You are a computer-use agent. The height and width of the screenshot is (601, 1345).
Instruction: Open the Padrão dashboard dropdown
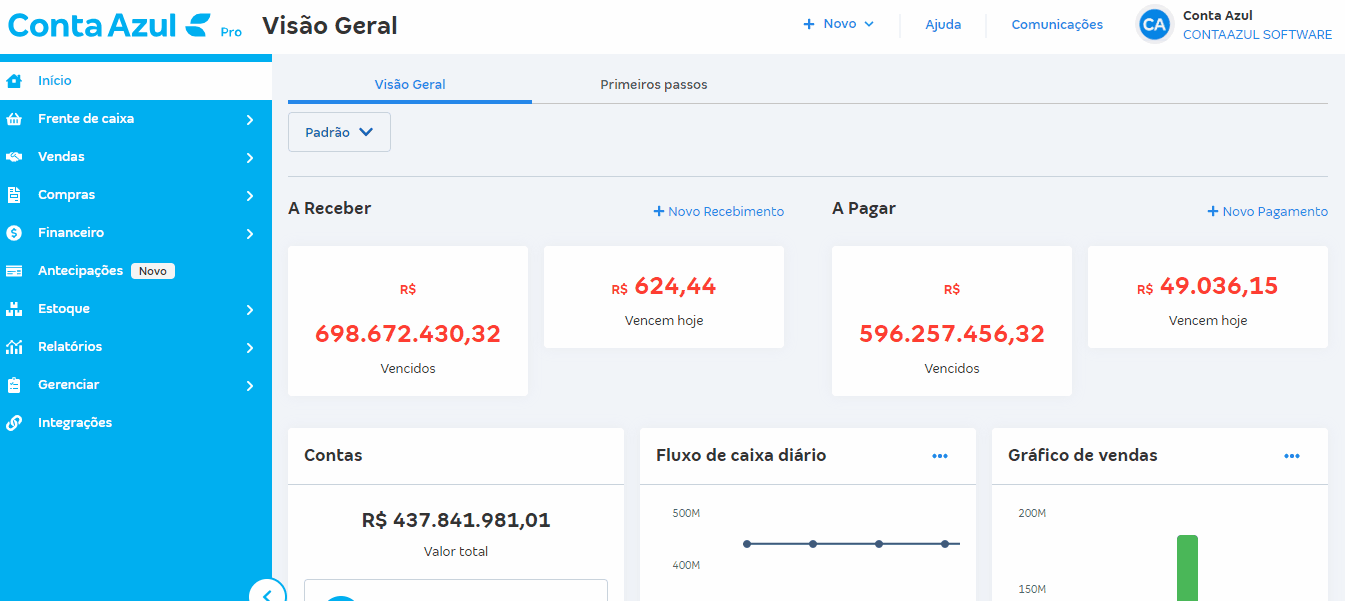point(339,132)
